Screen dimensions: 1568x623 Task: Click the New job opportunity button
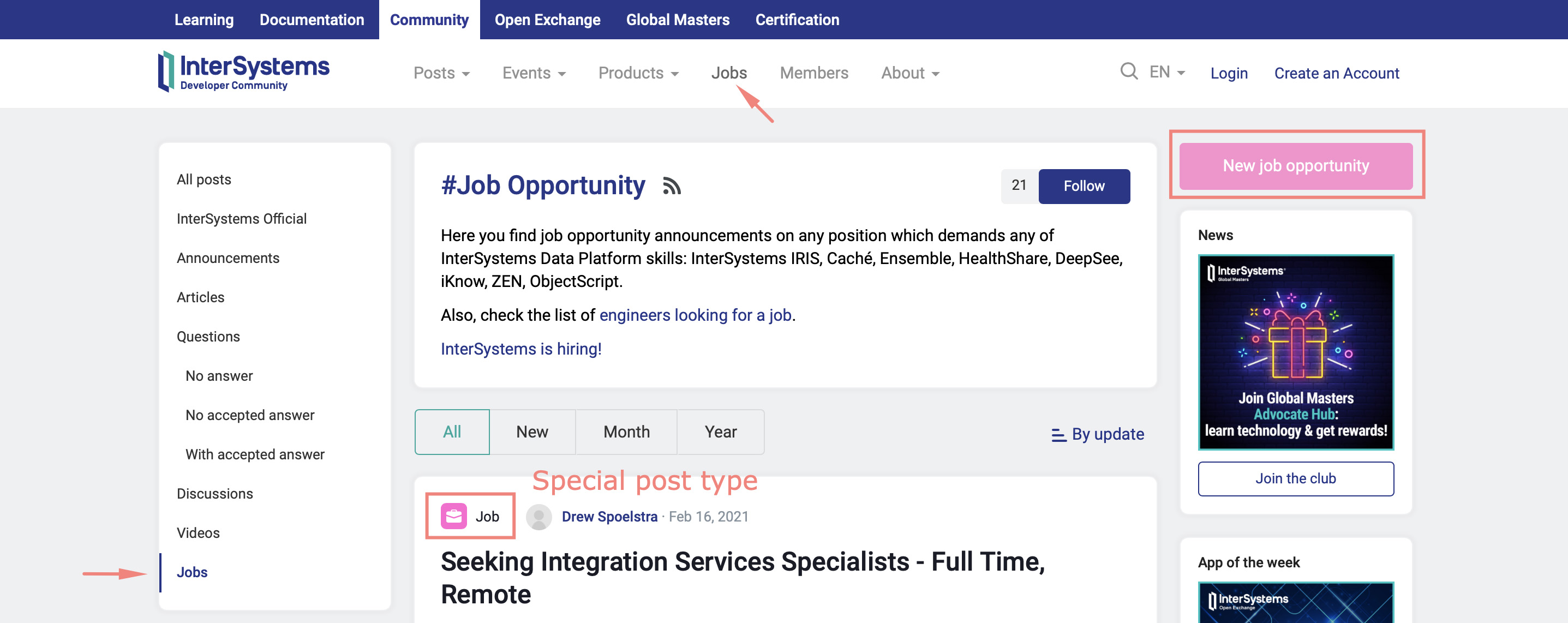point(1296,166)
